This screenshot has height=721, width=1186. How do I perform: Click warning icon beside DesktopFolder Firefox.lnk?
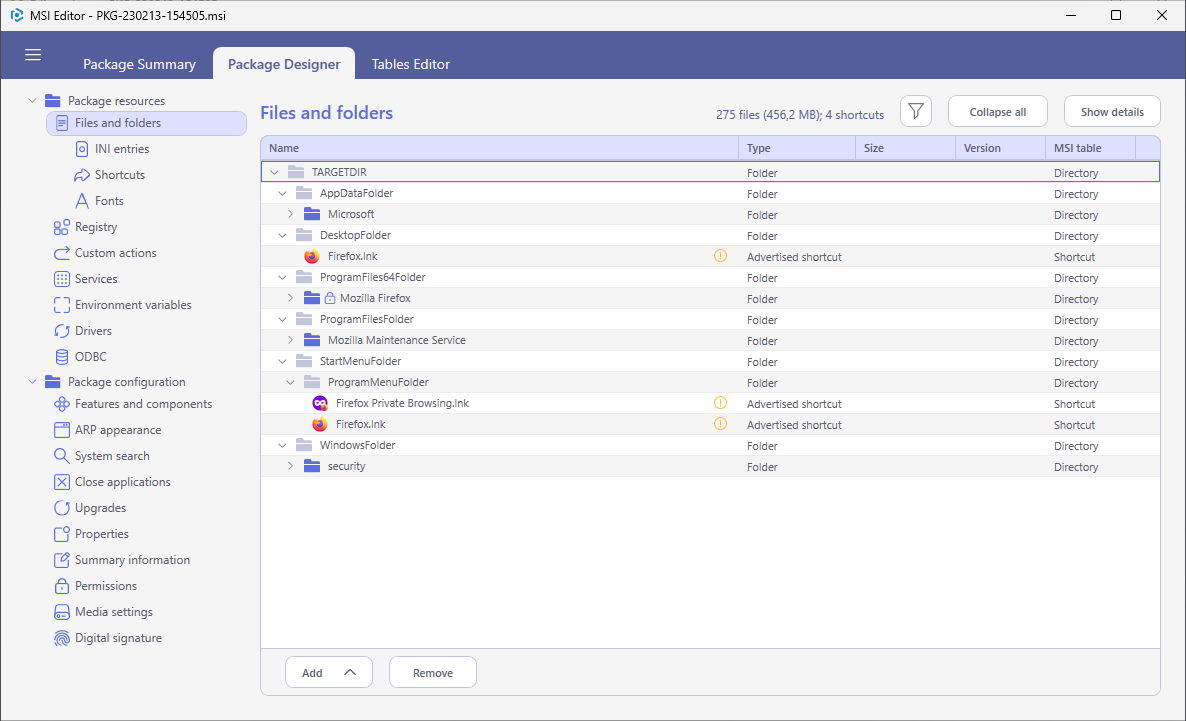pyautogui.click(x=720, y=257)
